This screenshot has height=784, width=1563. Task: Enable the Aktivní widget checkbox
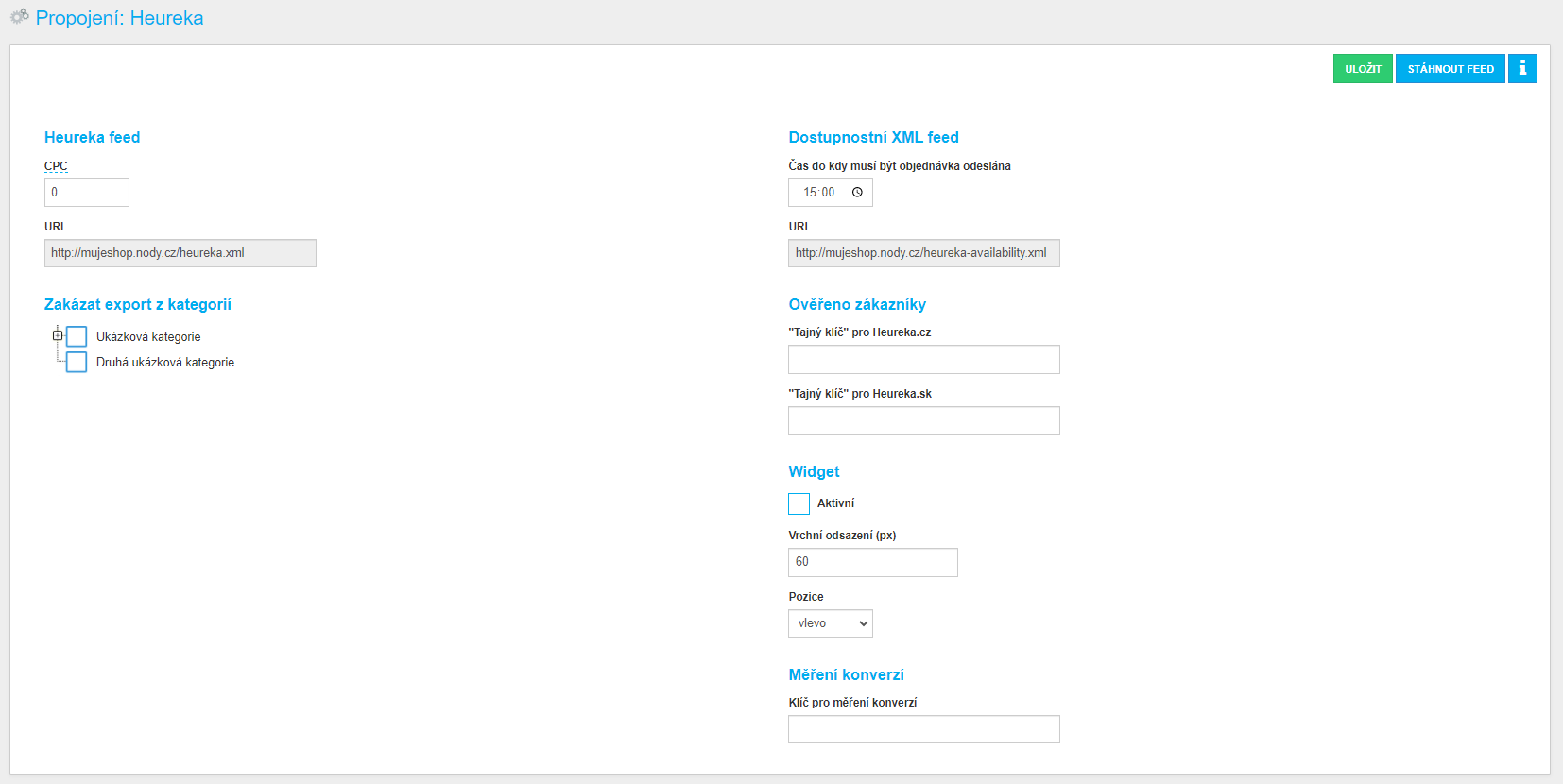[x=799, y=503]
